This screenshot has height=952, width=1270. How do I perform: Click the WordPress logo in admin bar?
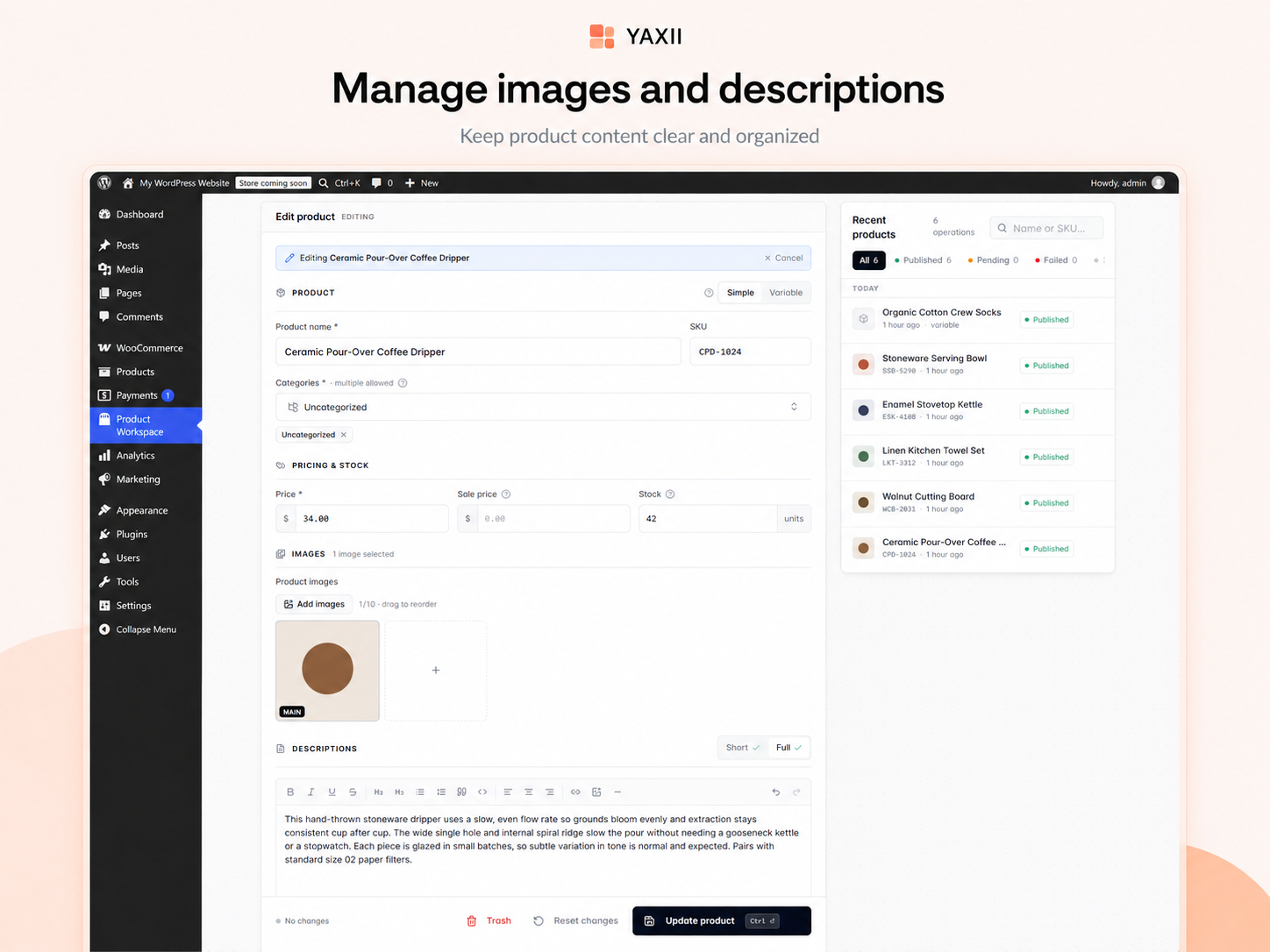(x=104, y=182)
